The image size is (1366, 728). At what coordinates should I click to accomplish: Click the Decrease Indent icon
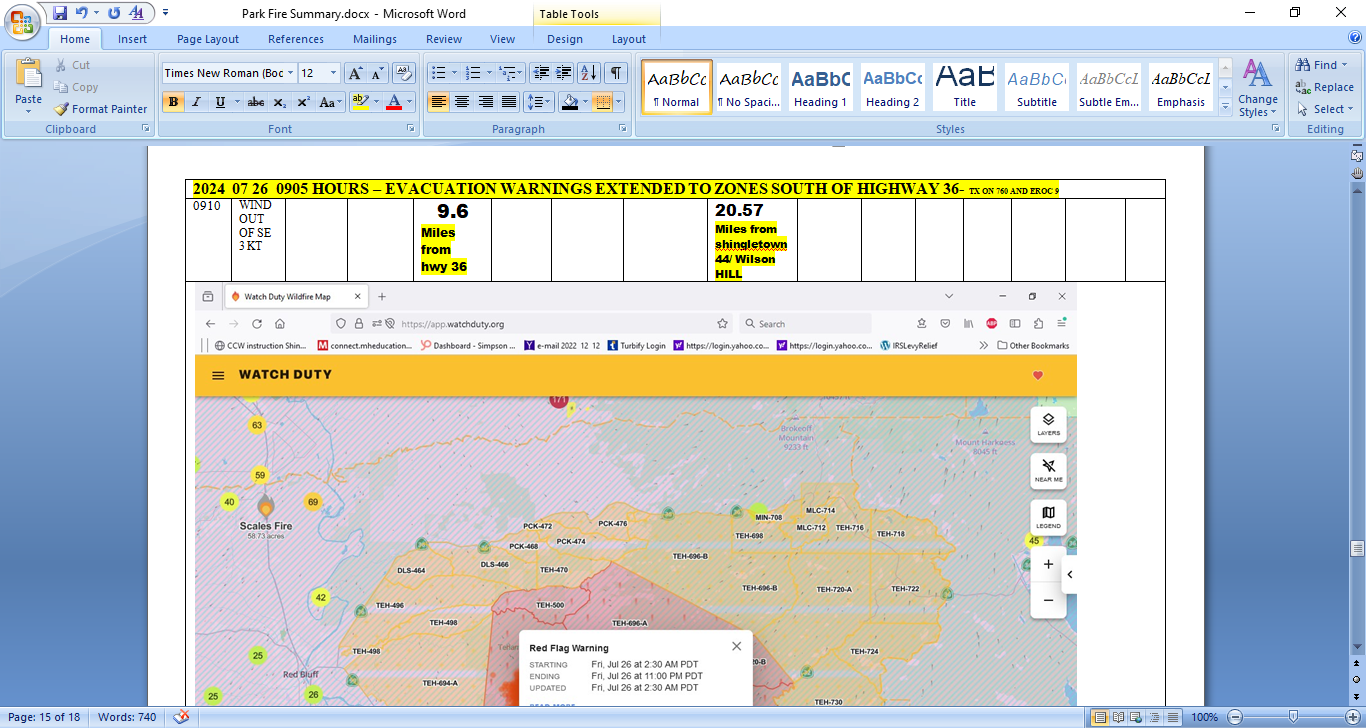click(x=541, y=73)
